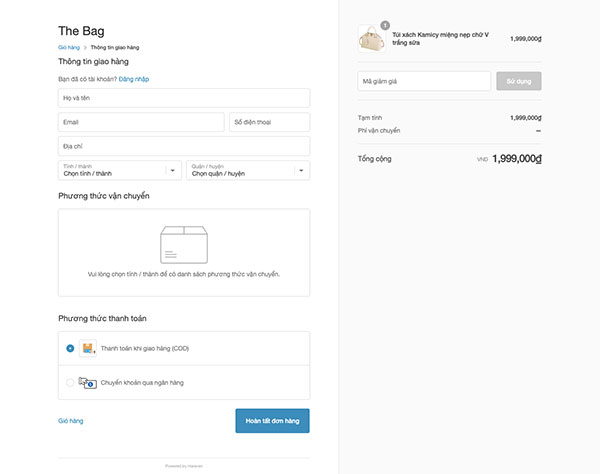
Task: Open the Tỉnh / thành dropdown
Action: 120,170
